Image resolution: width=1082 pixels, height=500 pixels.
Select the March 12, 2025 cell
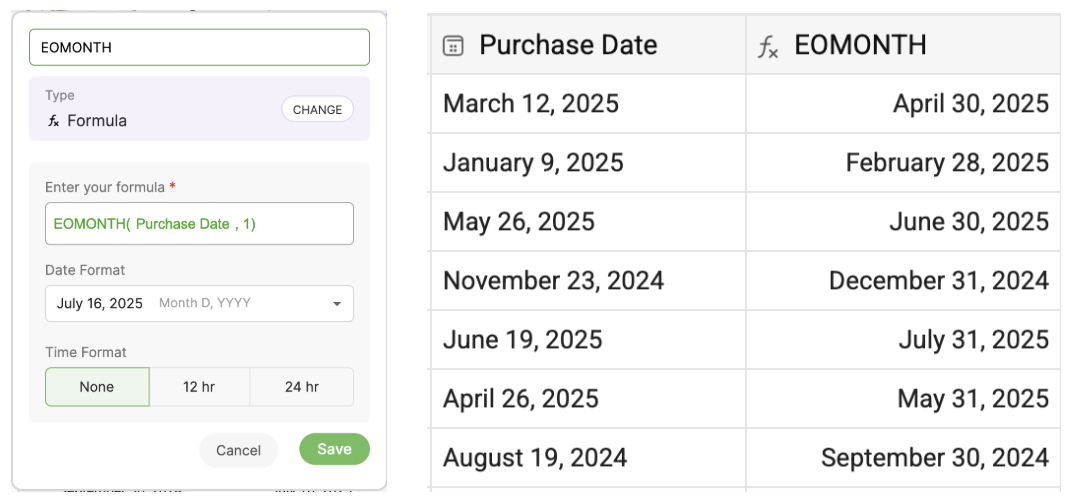point(587,104)
